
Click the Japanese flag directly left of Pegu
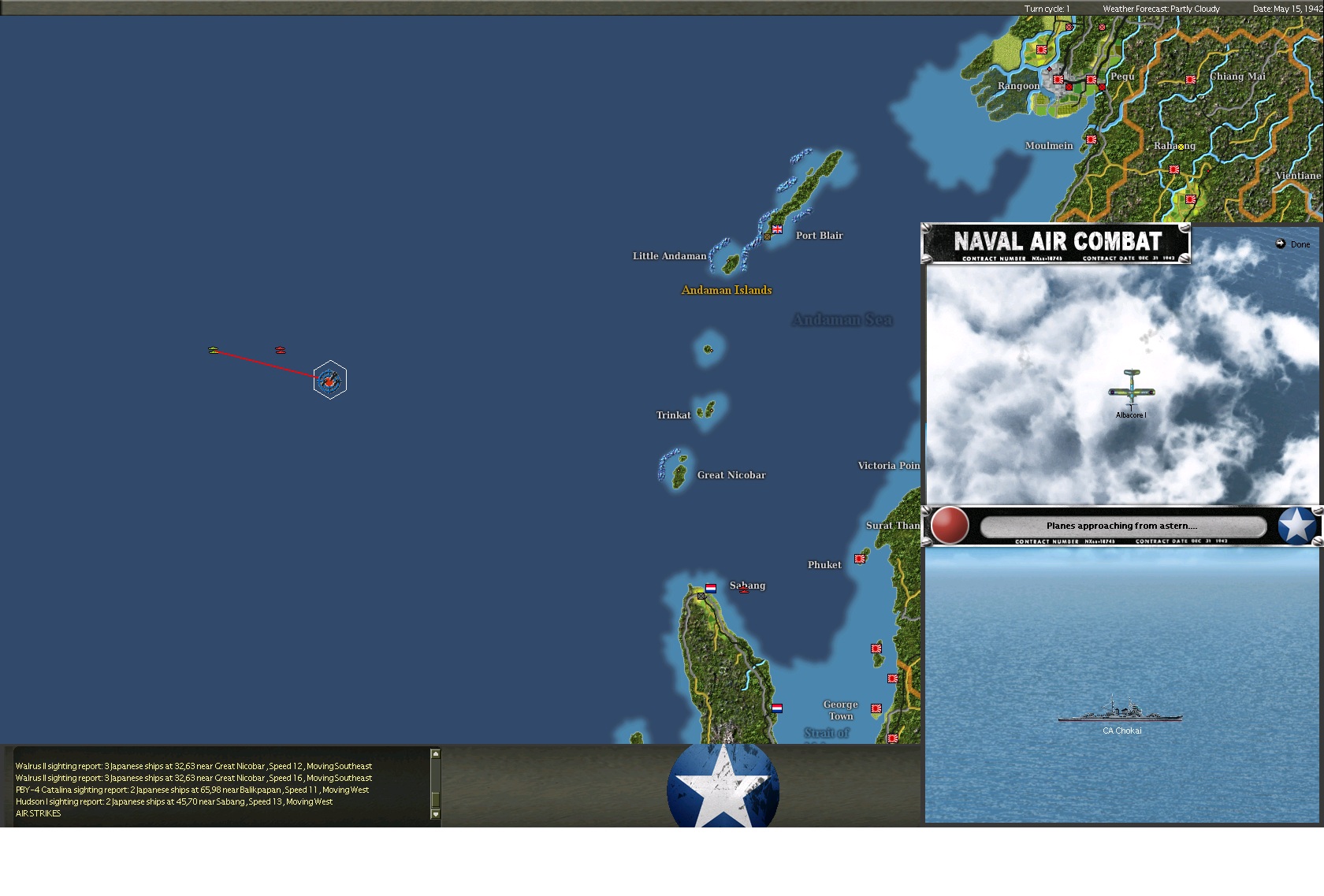(1092, 80)
